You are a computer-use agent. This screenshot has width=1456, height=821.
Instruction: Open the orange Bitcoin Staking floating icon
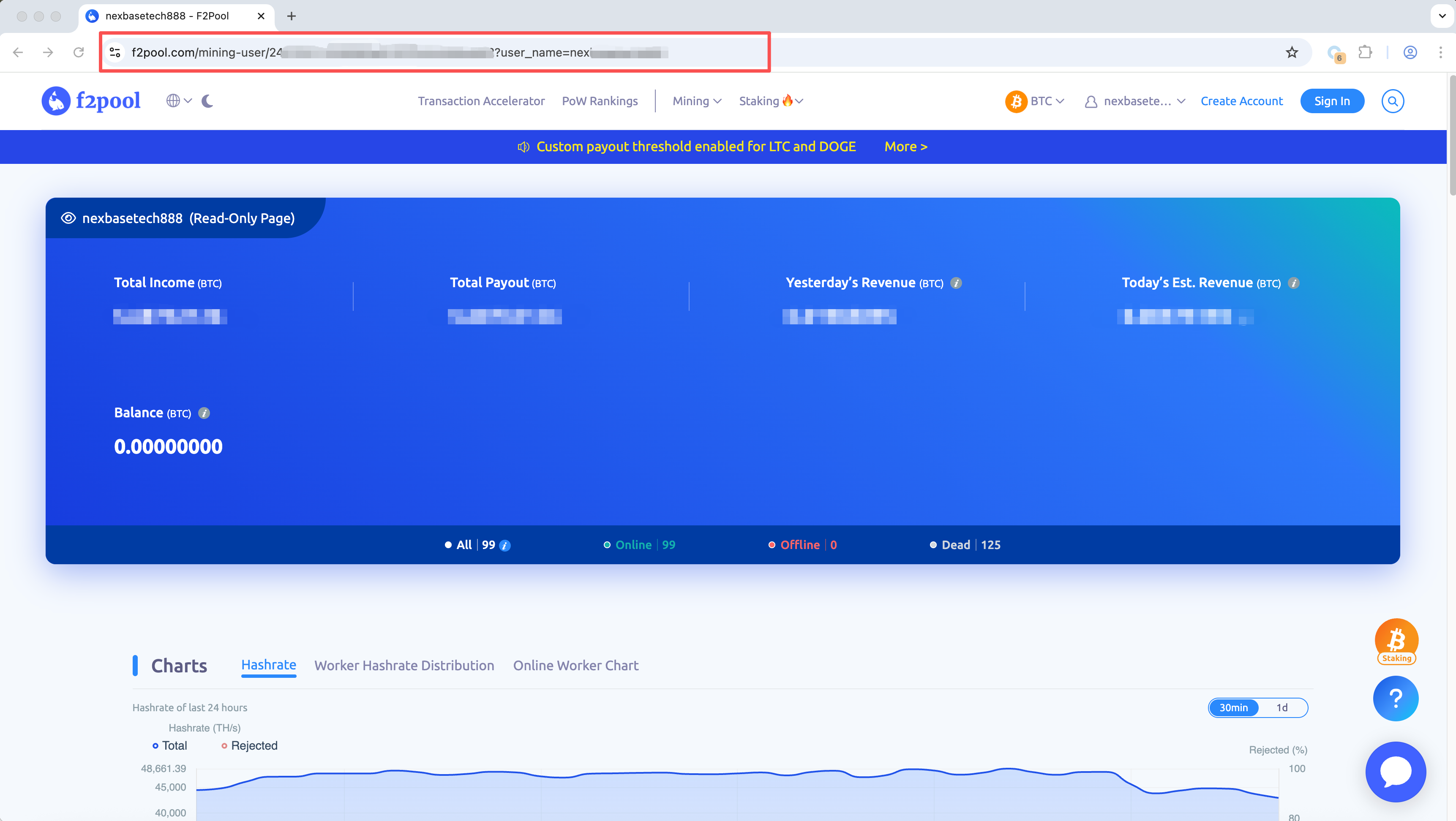(x=1396, y=641)
